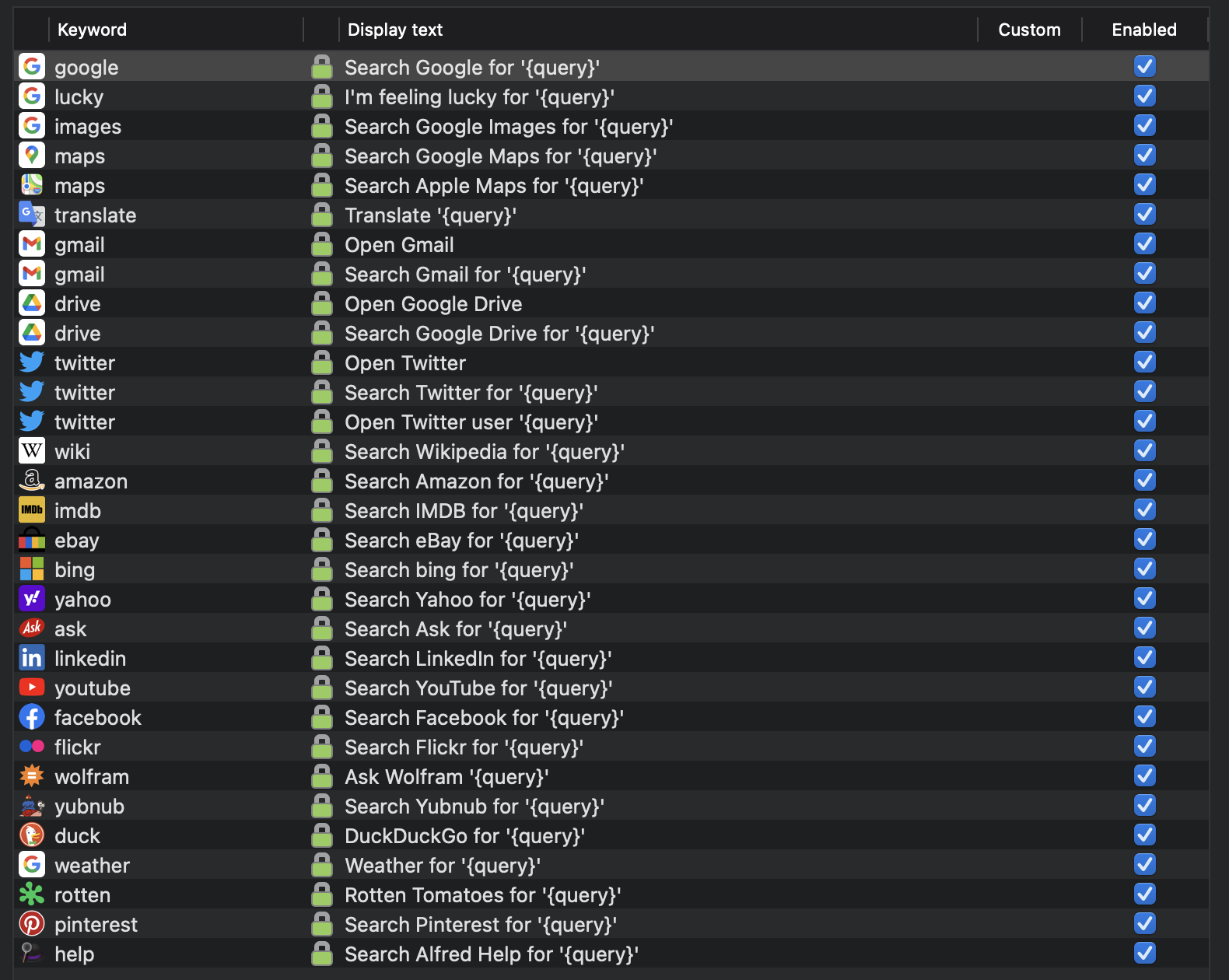The width and height of the screenshot is (1229, 980).
Task: Select the 'yahoo' keyword text
Action: (82, 600)
